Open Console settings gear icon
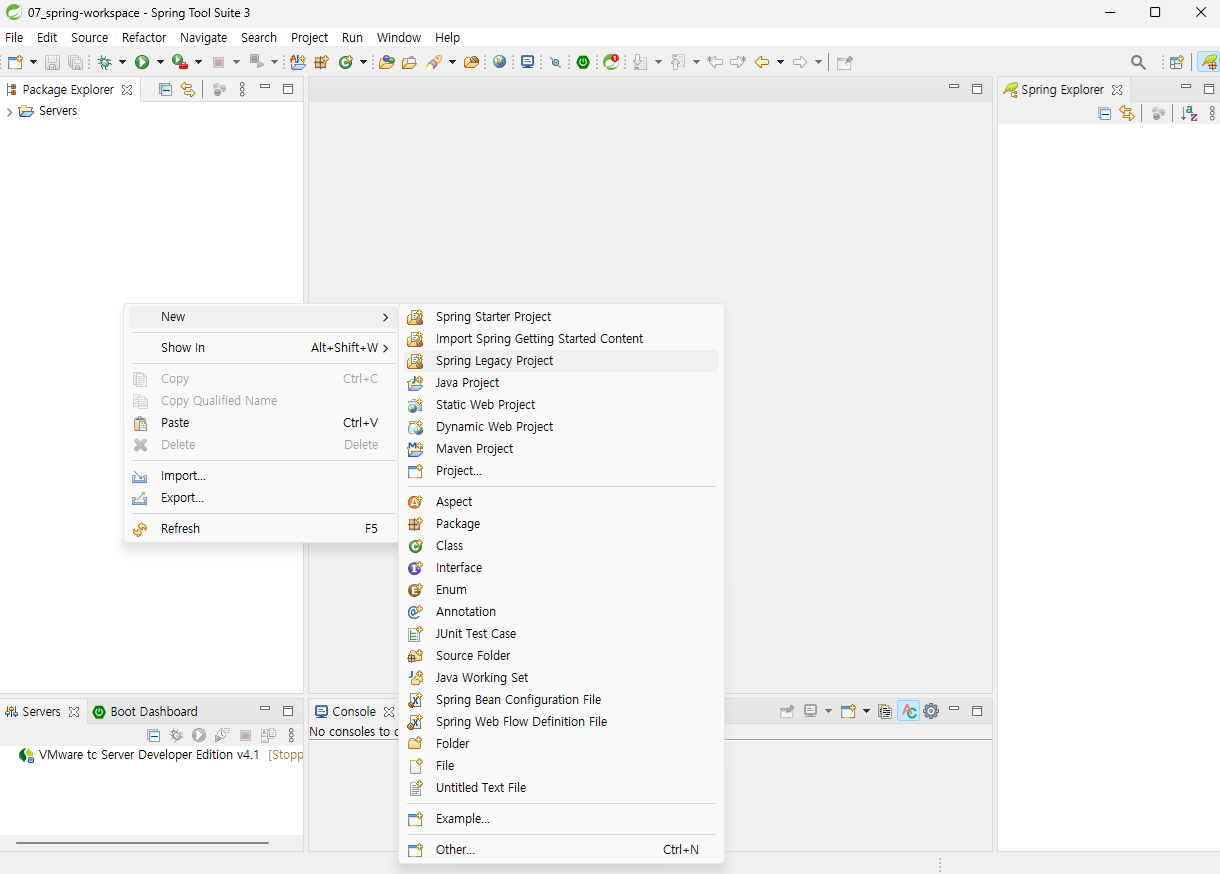Screen dimensions: 1220x874 click(x=931, y=711)
